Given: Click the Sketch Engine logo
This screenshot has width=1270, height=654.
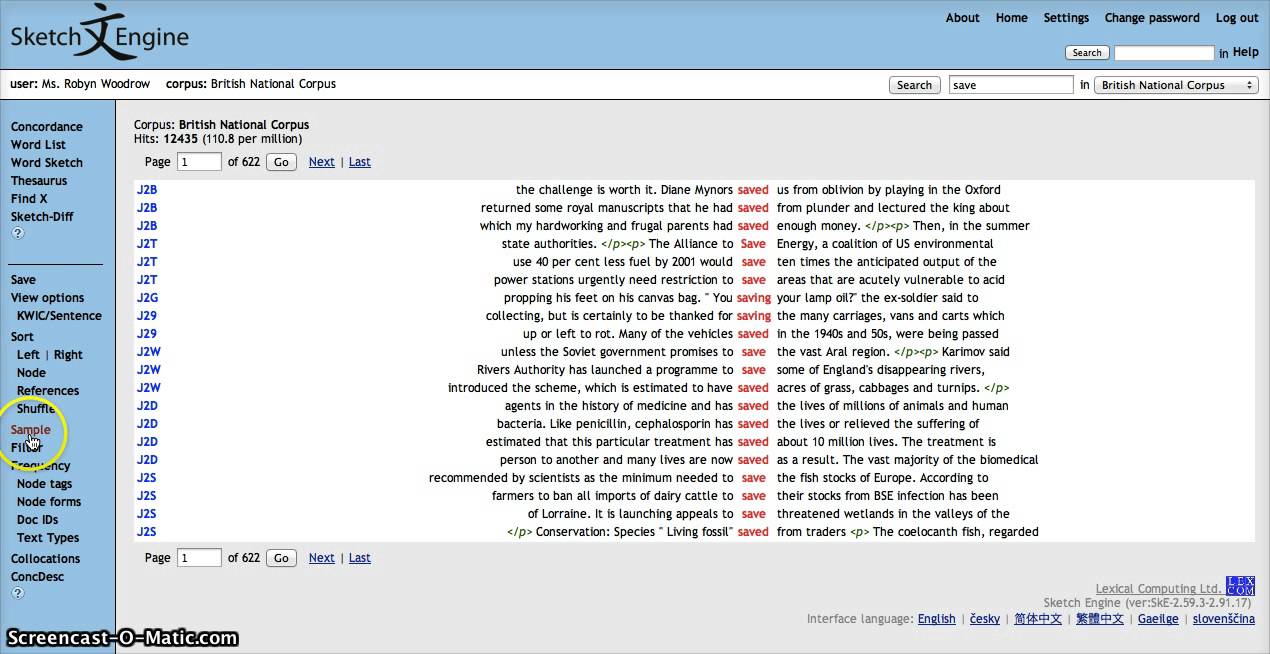Looking at the screenshot, I should click(99, 35).
